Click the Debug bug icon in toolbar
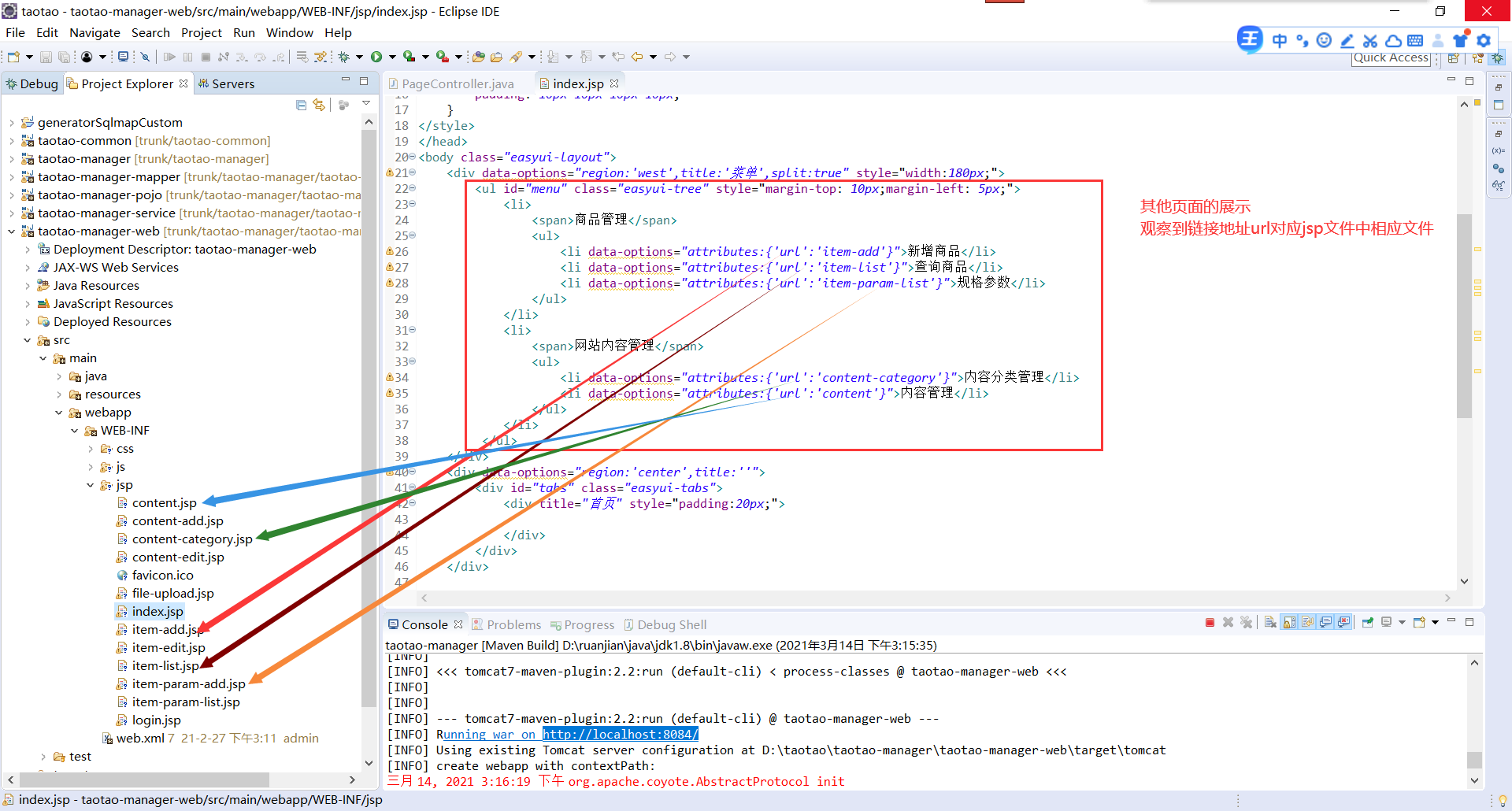 pos(344,57)
